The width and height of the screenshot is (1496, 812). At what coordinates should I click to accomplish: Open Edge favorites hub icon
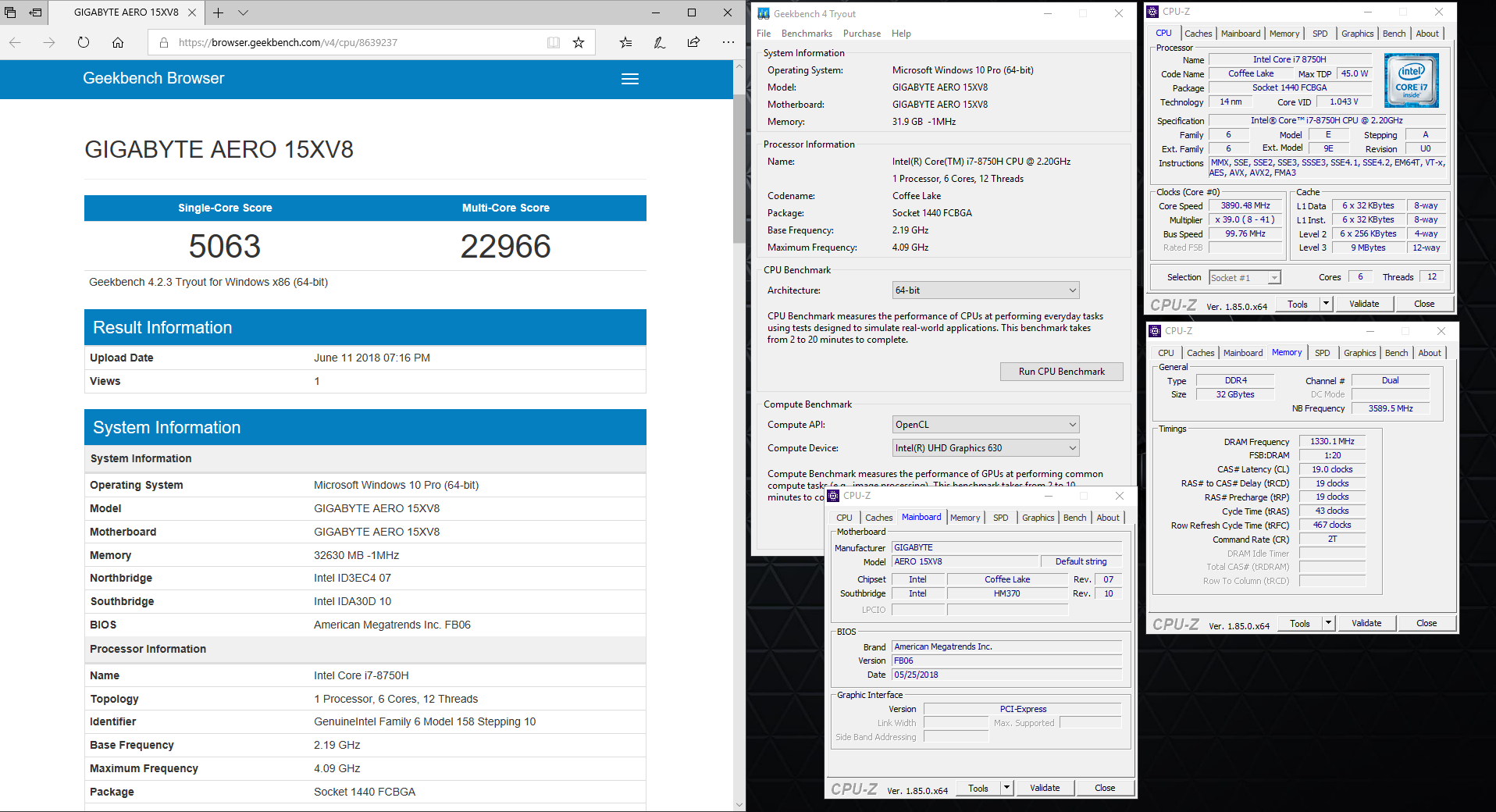point(625,42)
